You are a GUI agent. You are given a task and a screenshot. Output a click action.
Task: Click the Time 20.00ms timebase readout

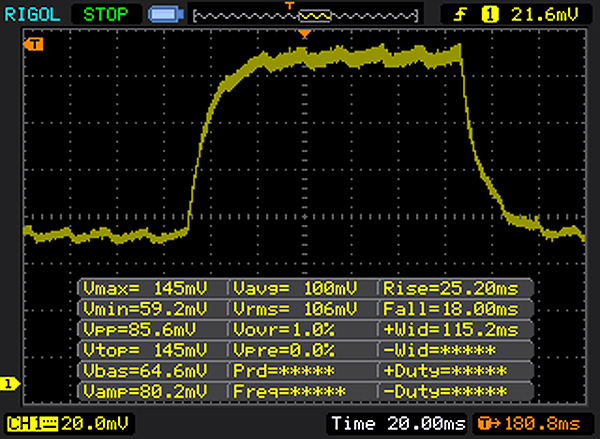coord(398,424)
